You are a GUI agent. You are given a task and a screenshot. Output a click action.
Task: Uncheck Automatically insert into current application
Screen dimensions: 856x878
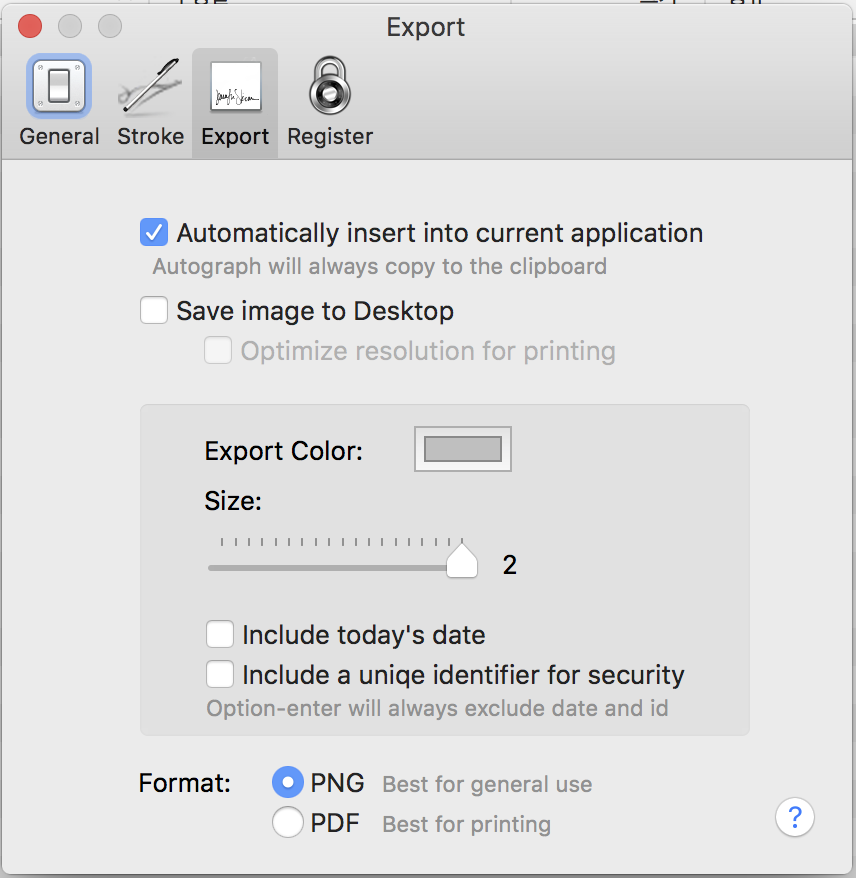coord(154,233)
